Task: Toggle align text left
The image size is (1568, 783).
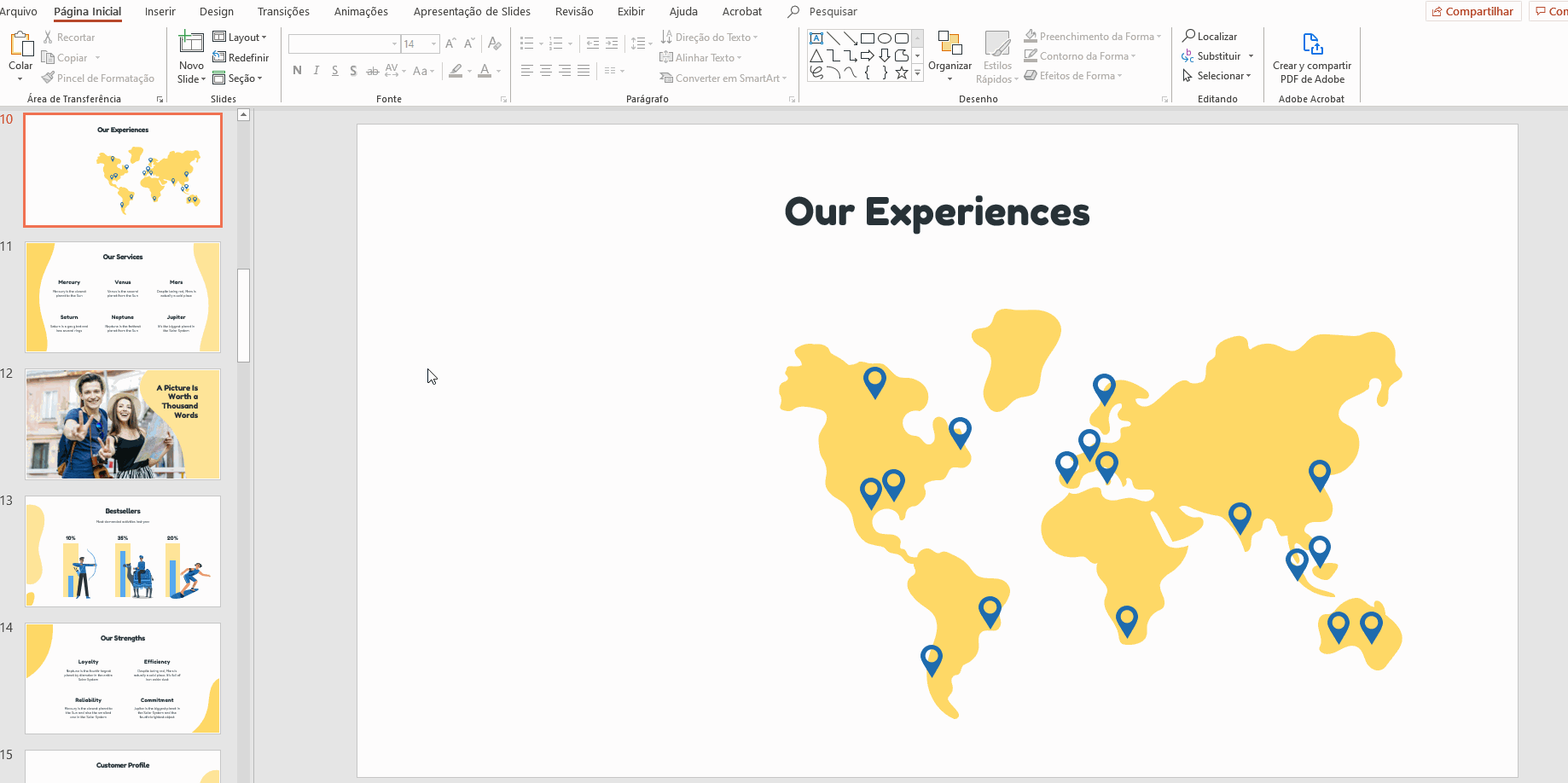Action: point(527,71)
